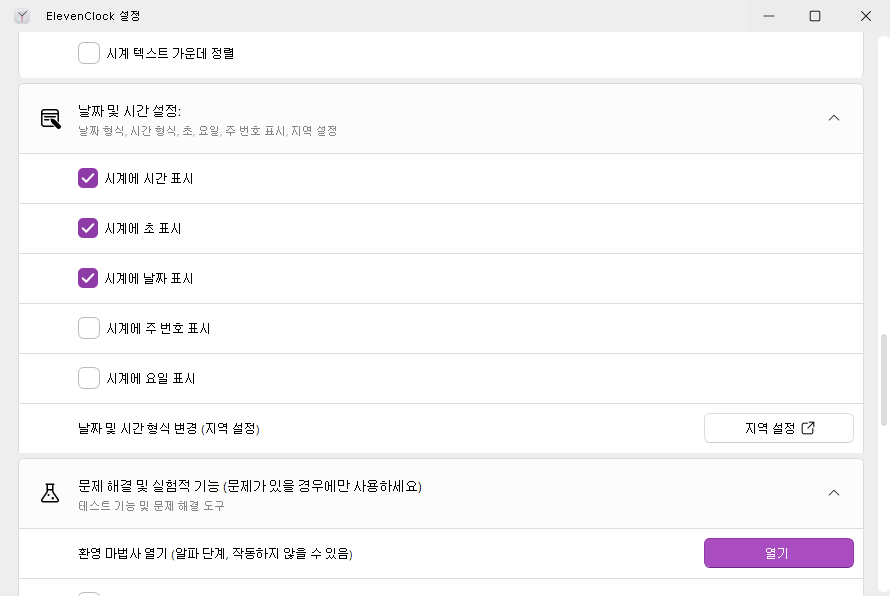Minimize the ElevenClock settings window
The image size is (890, 596).
pyautogui.click(x=769, y=16)
